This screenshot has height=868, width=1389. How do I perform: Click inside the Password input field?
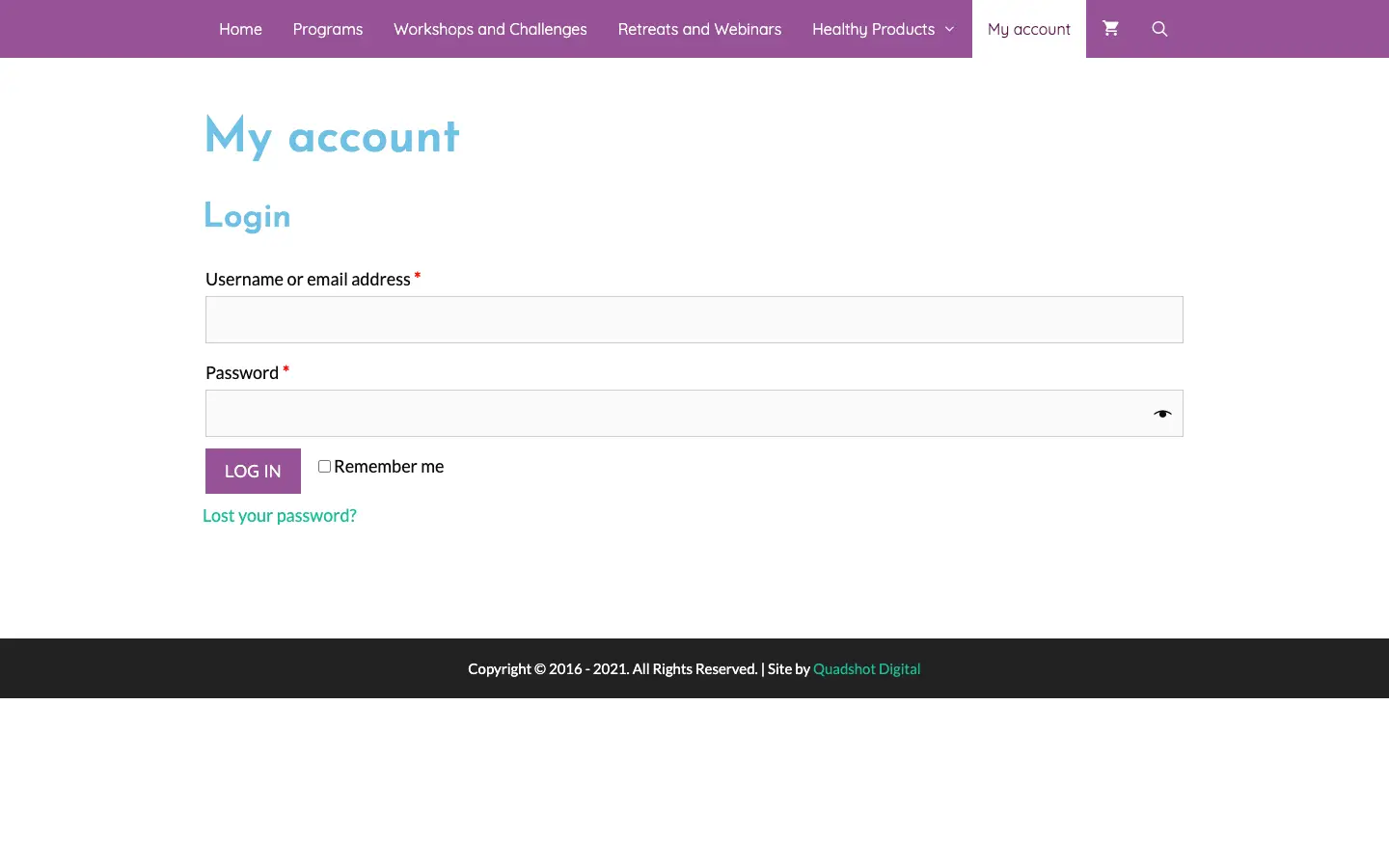click(x=675, y=414)
